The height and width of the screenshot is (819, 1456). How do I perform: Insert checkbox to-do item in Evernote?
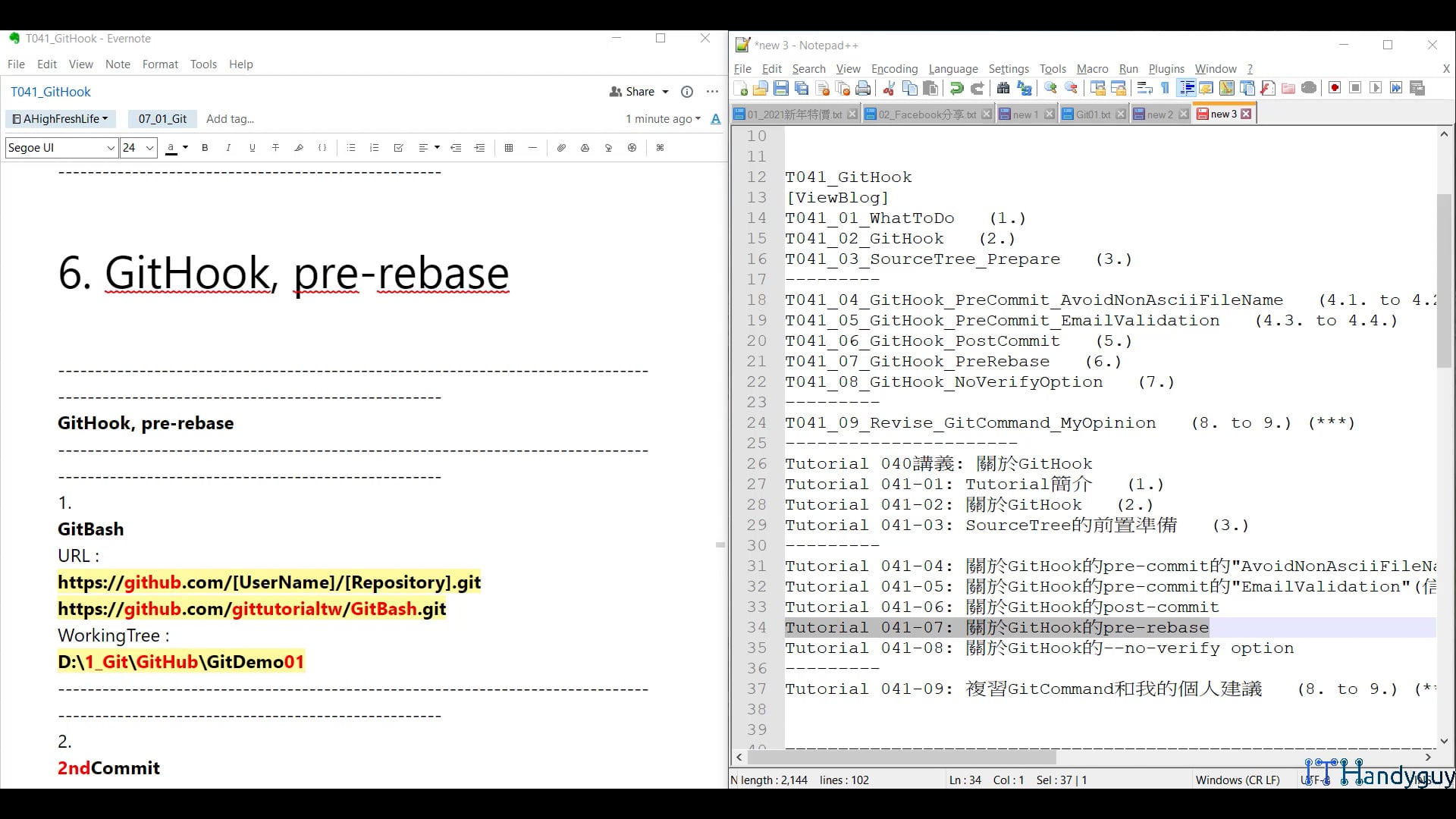tap(398, 148)
